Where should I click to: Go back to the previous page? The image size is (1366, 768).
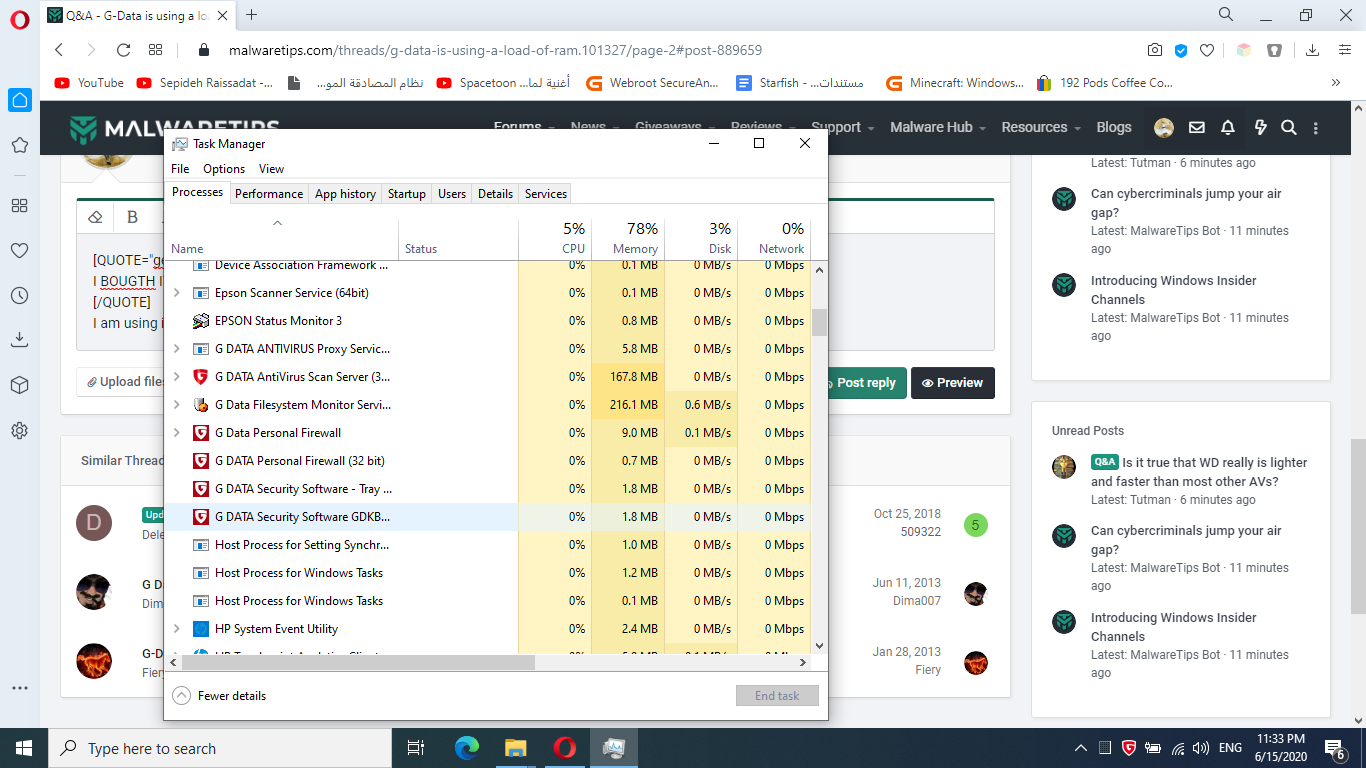[x=59, y=50]
